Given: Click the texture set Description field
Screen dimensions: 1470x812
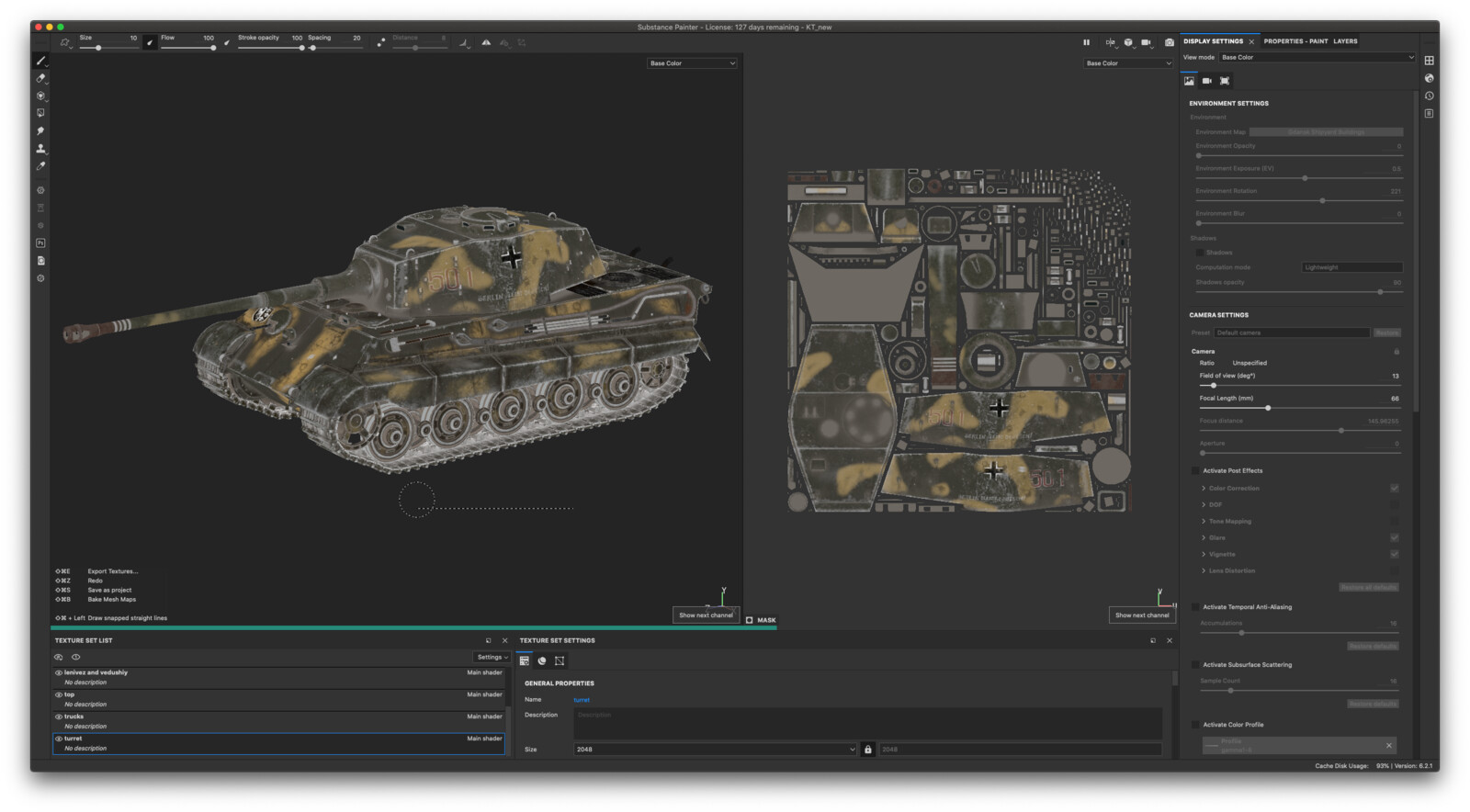Looking at the screenshot, I should point(867,724).
